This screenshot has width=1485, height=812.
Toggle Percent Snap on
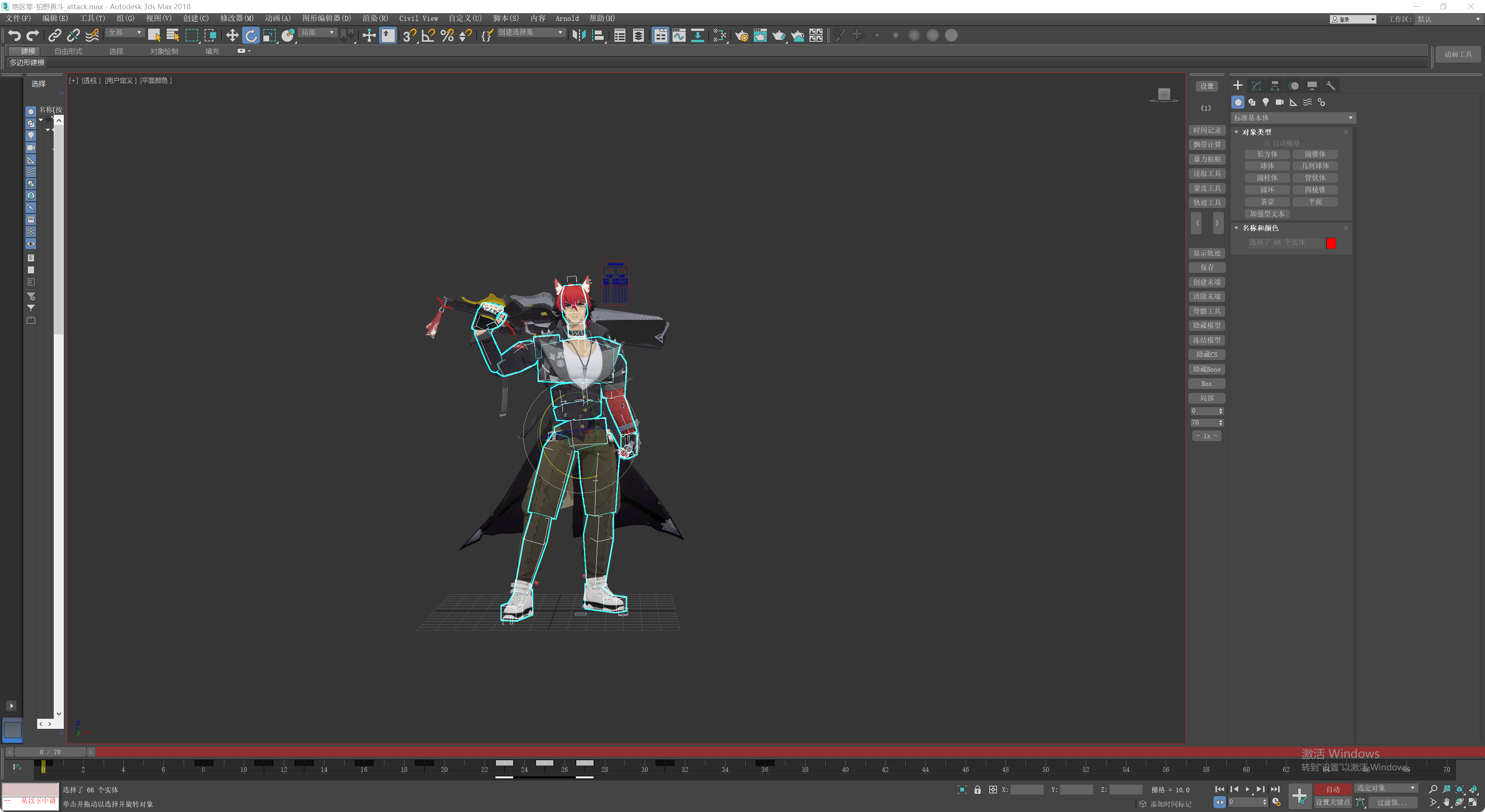447,36
